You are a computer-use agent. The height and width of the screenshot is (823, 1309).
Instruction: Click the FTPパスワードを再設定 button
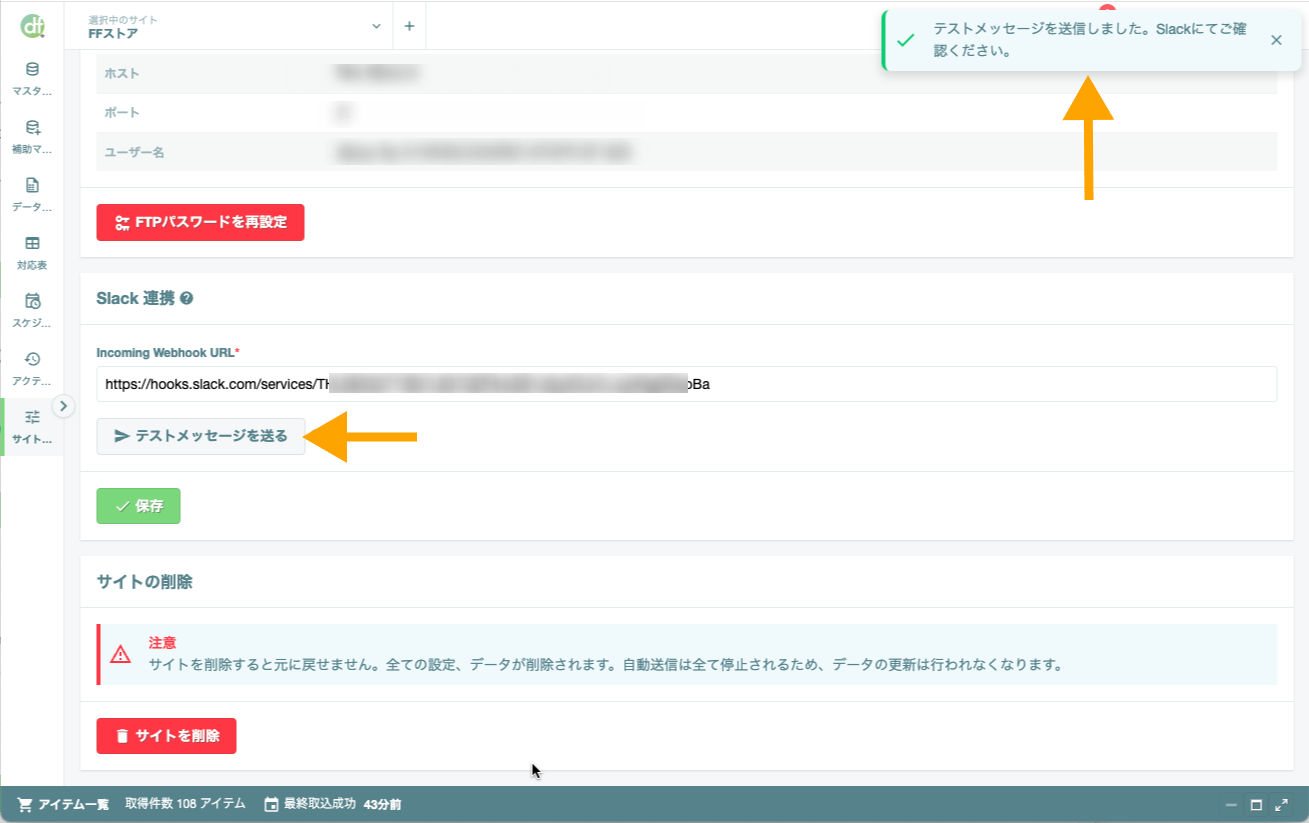tap(200, 222)
